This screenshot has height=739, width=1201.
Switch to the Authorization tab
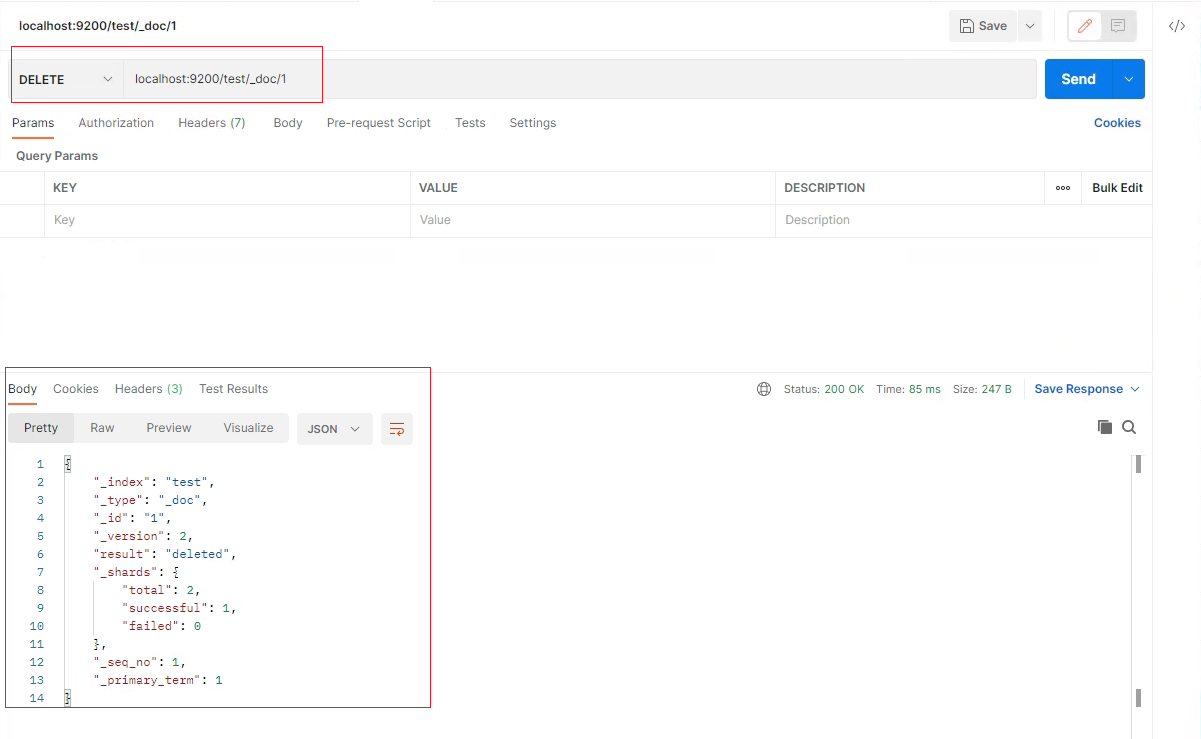point(116,123)
